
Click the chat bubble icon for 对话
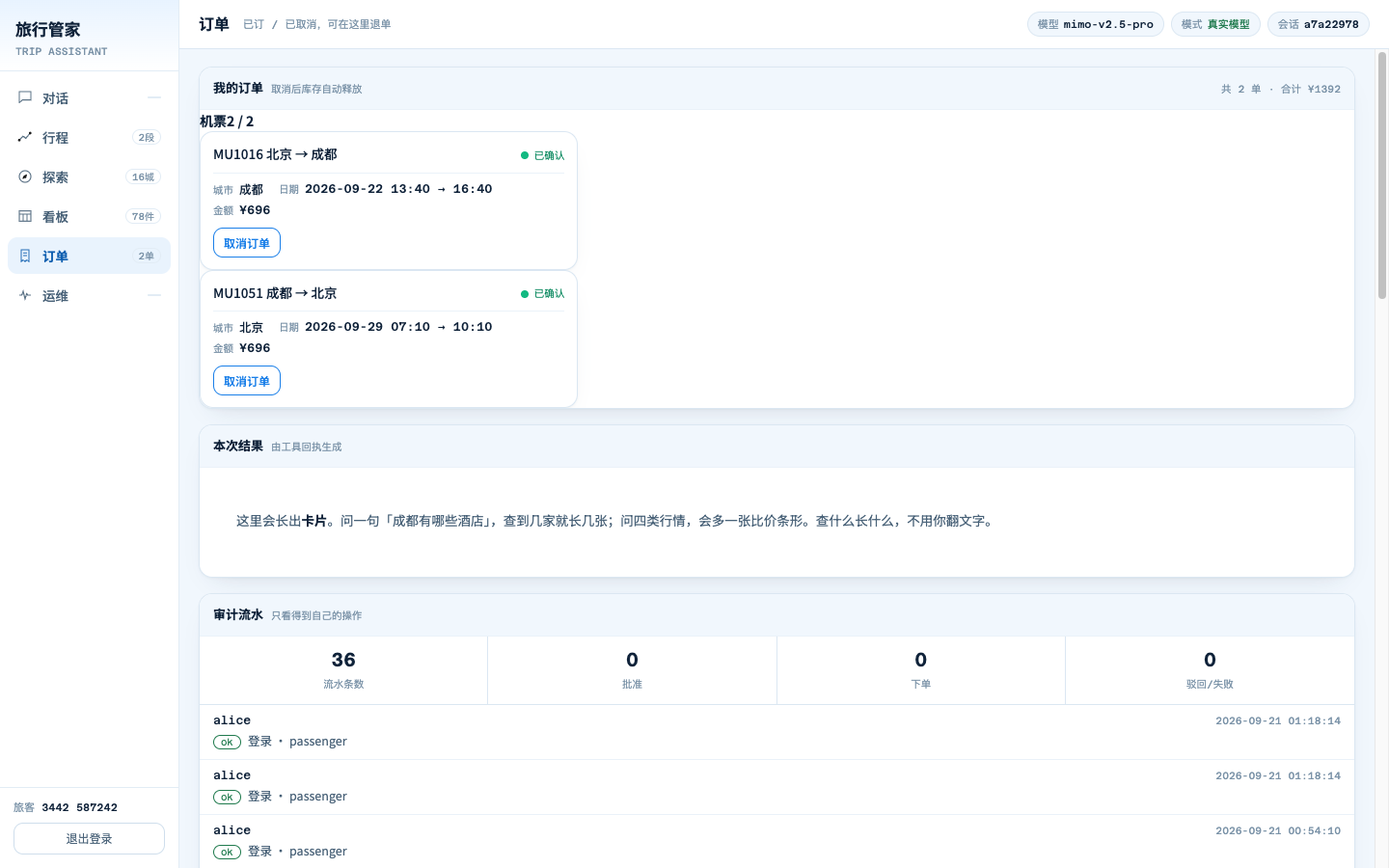25,97
